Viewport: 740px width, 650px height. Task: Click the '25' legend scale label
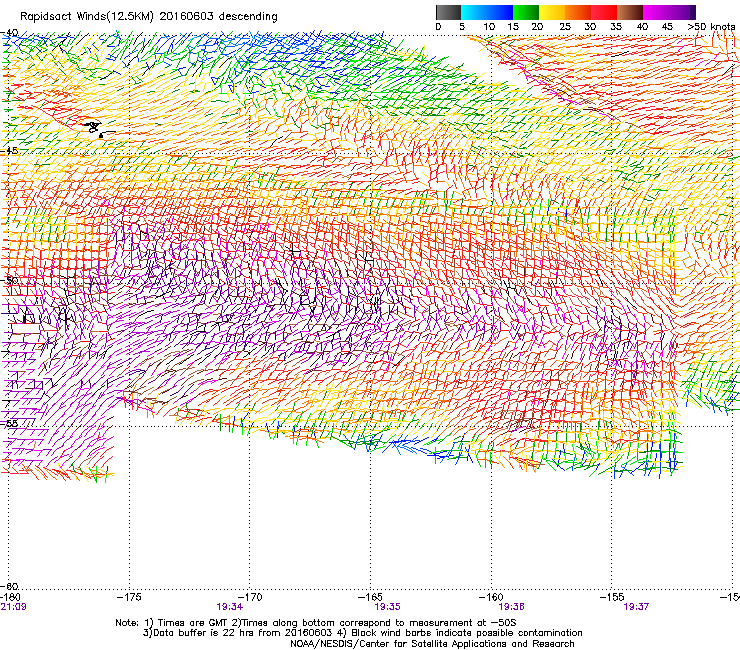pyautogui.click(x=565, y=27)
